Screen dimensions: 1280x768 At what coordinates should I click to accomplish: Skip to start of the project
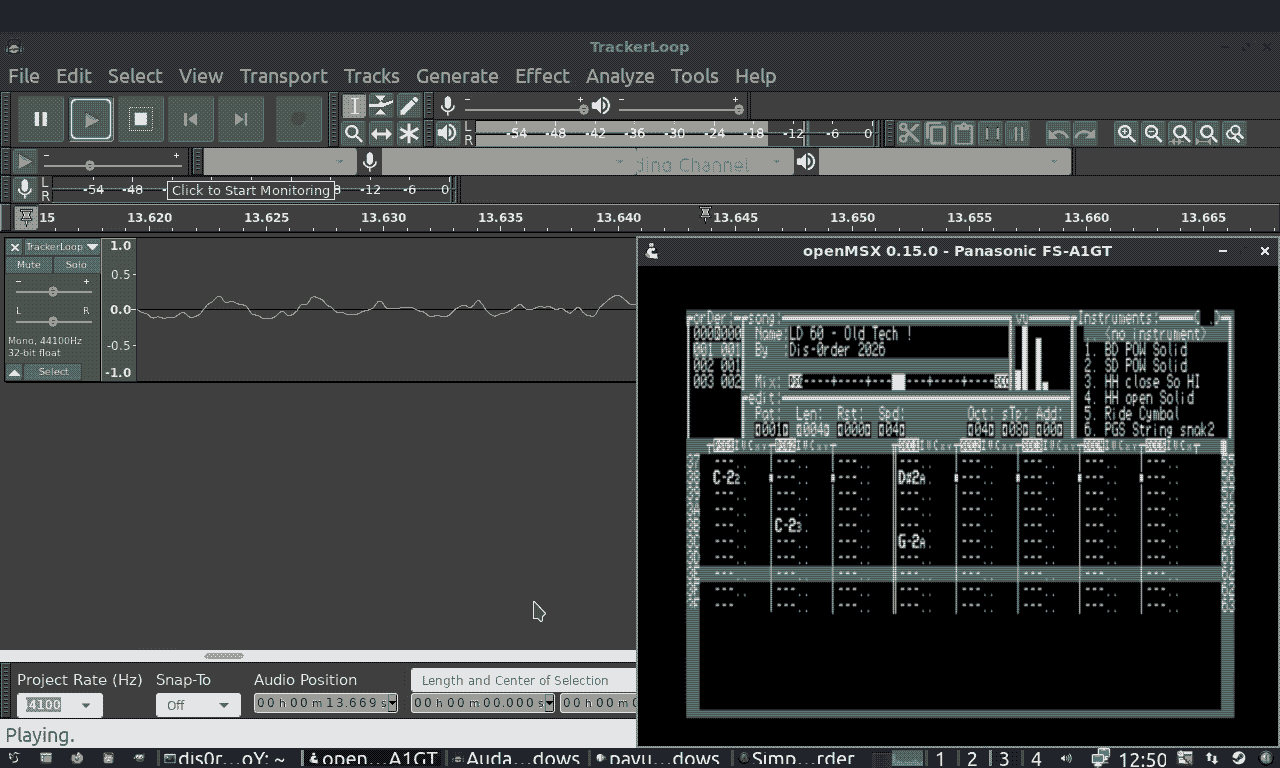pyautogui.click(x=191, y=119)
